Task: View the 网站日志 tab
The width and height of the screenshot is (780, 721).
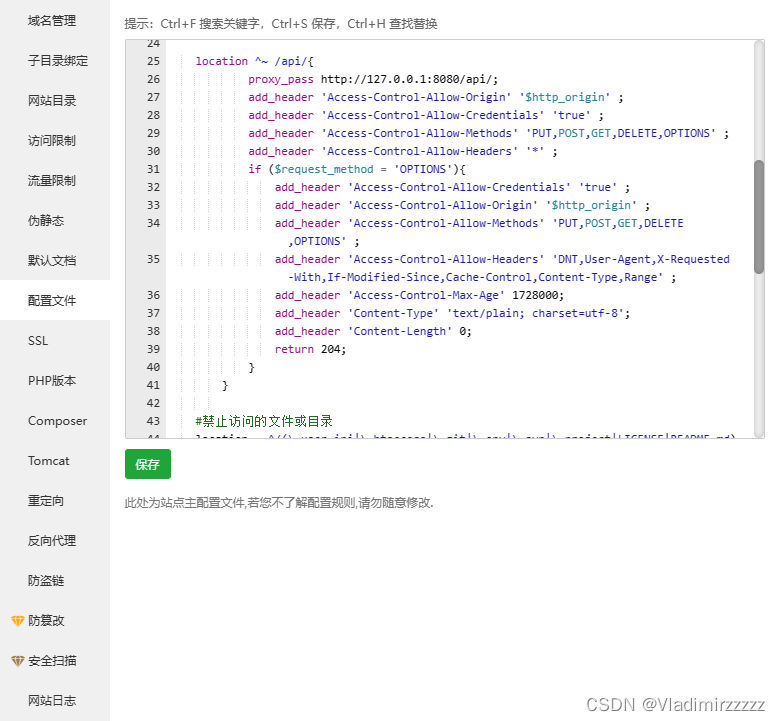Action: 52,700
